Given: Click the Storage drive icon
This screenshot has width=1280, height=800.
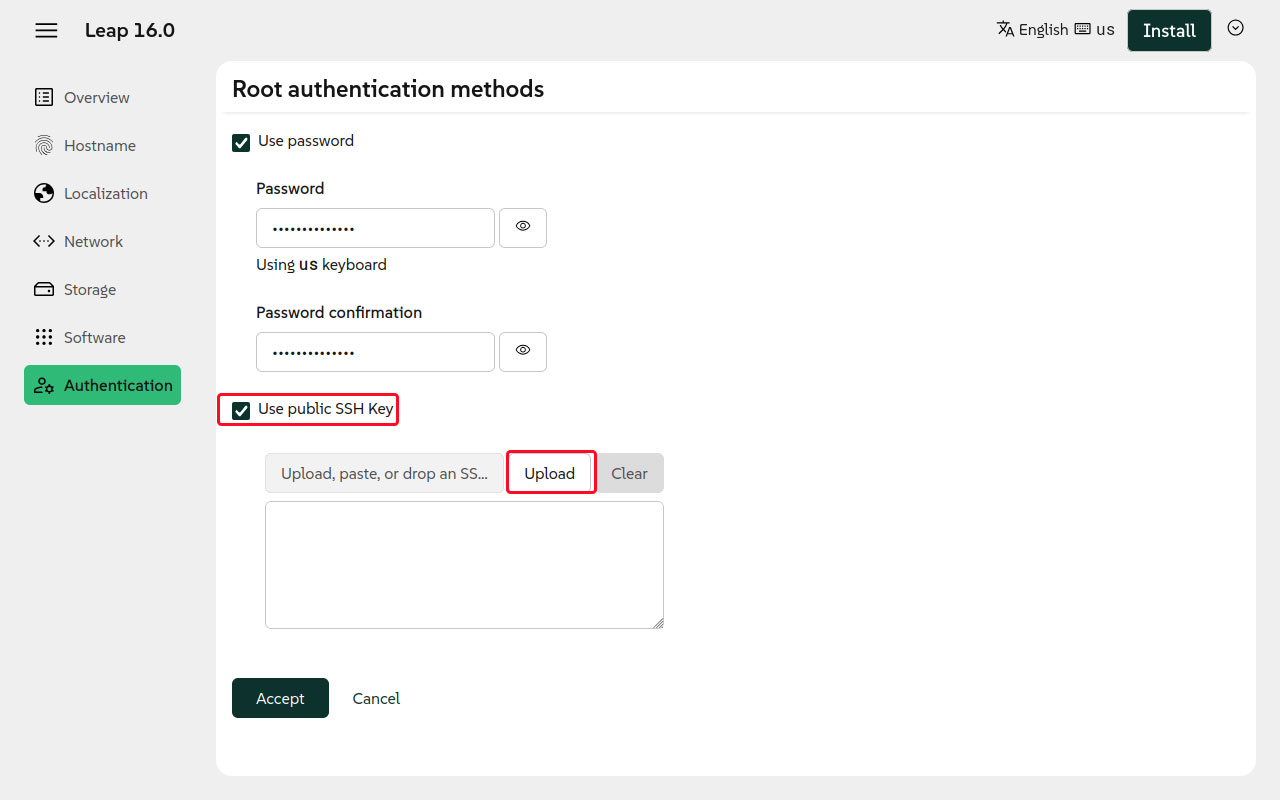Looking at the screenshot, I should point(44,289).
